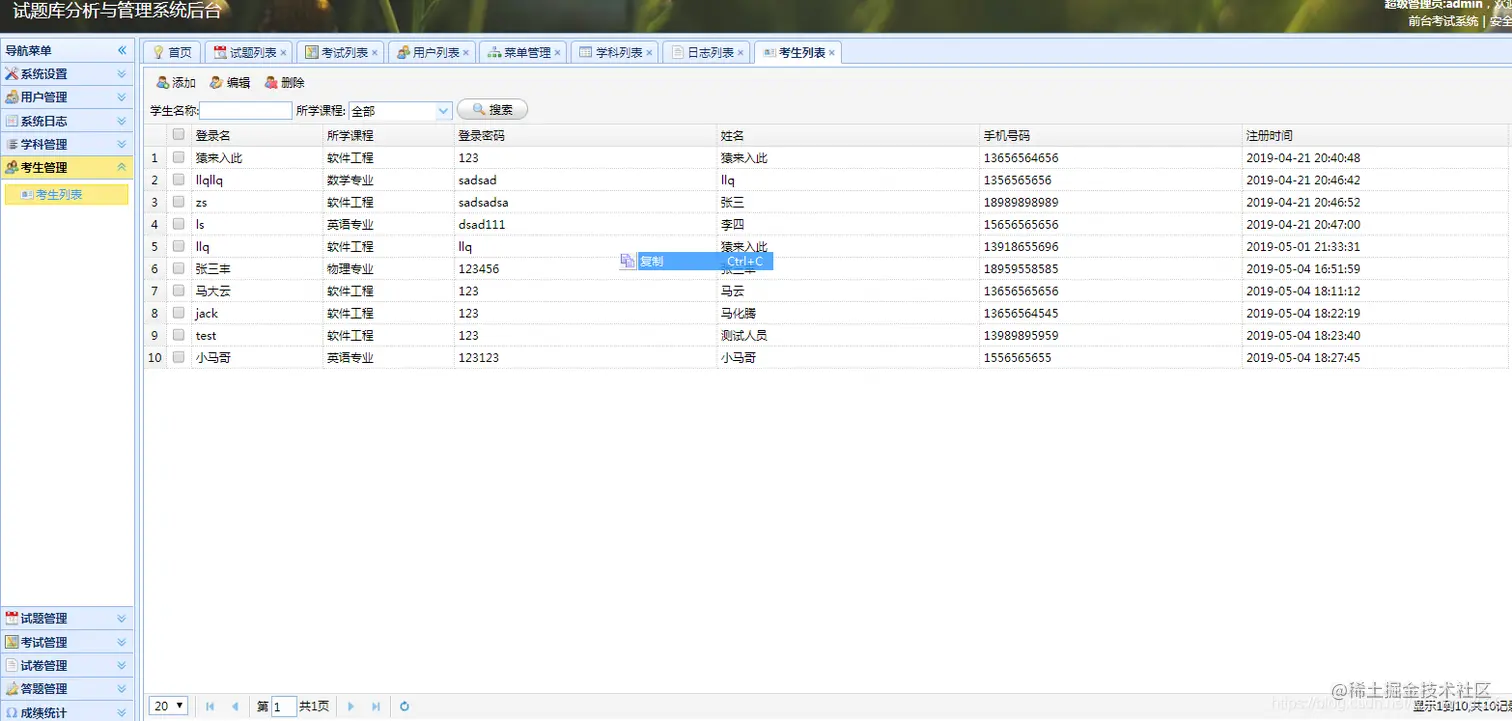Close the 考生列表 tab
Viewport: 1512px width, 721px height.
[x=832, y=53]
